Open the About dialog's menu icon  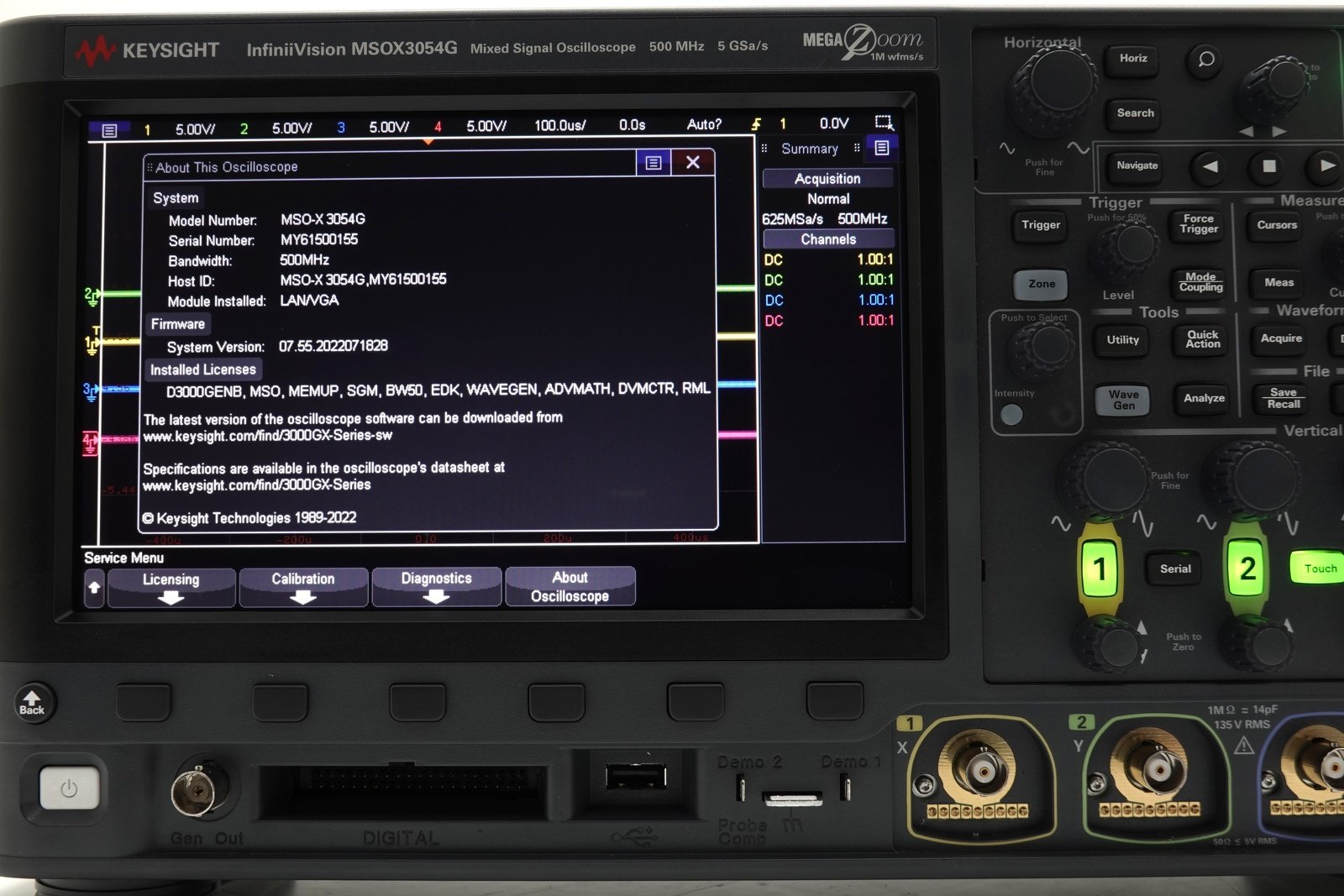(654, 163)
